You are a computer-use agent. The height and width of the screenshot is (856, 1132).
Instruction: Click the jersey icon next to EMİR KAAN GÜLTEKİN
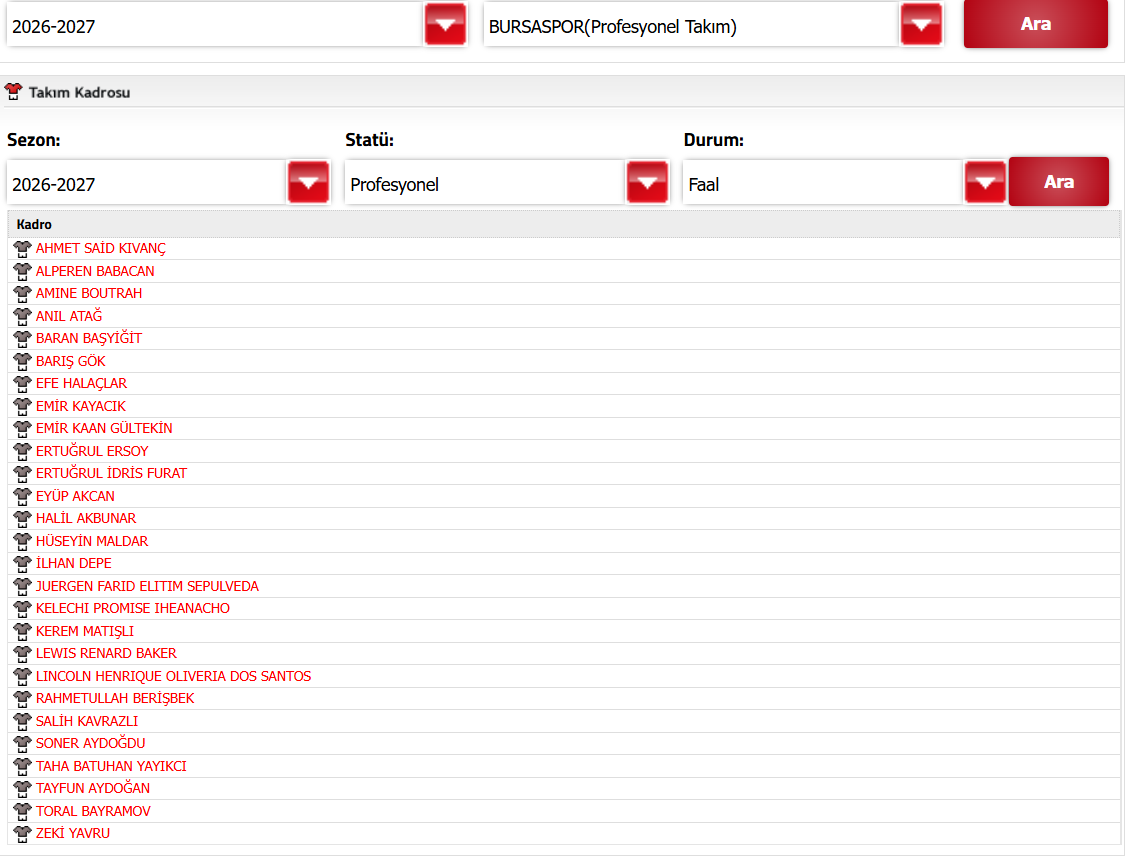pos(22,429)
